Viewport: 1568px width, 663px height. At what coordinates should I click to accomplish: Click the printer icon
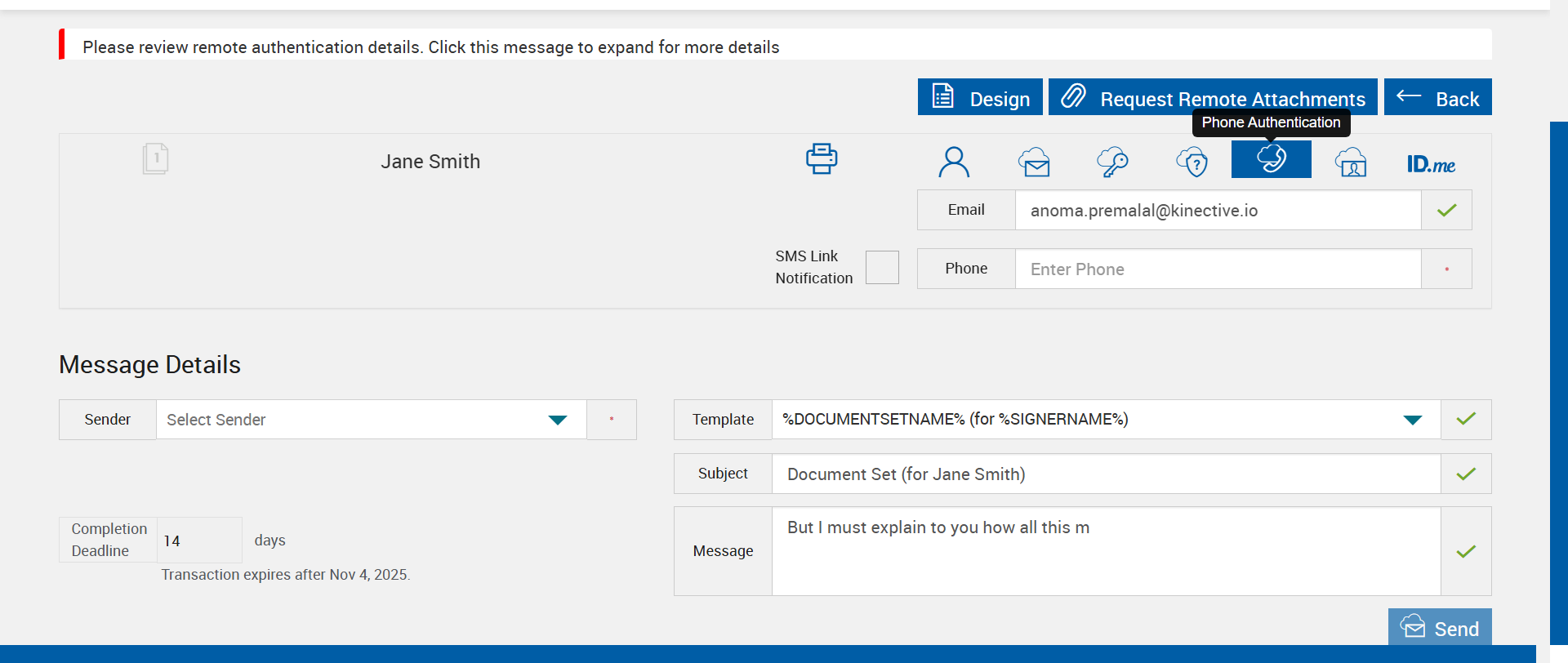coord(822,158)
